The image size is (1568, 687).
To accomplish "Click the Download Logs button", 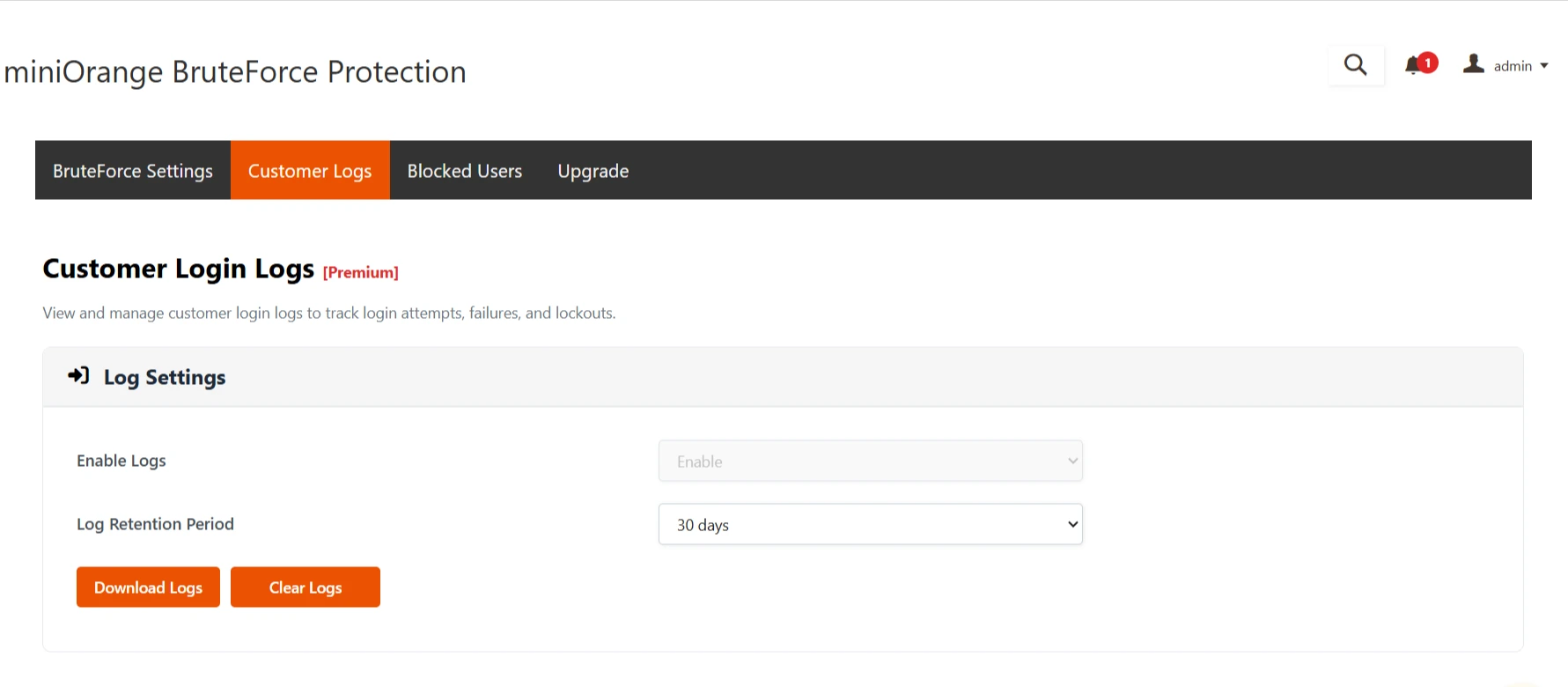I will coord(148,587).
